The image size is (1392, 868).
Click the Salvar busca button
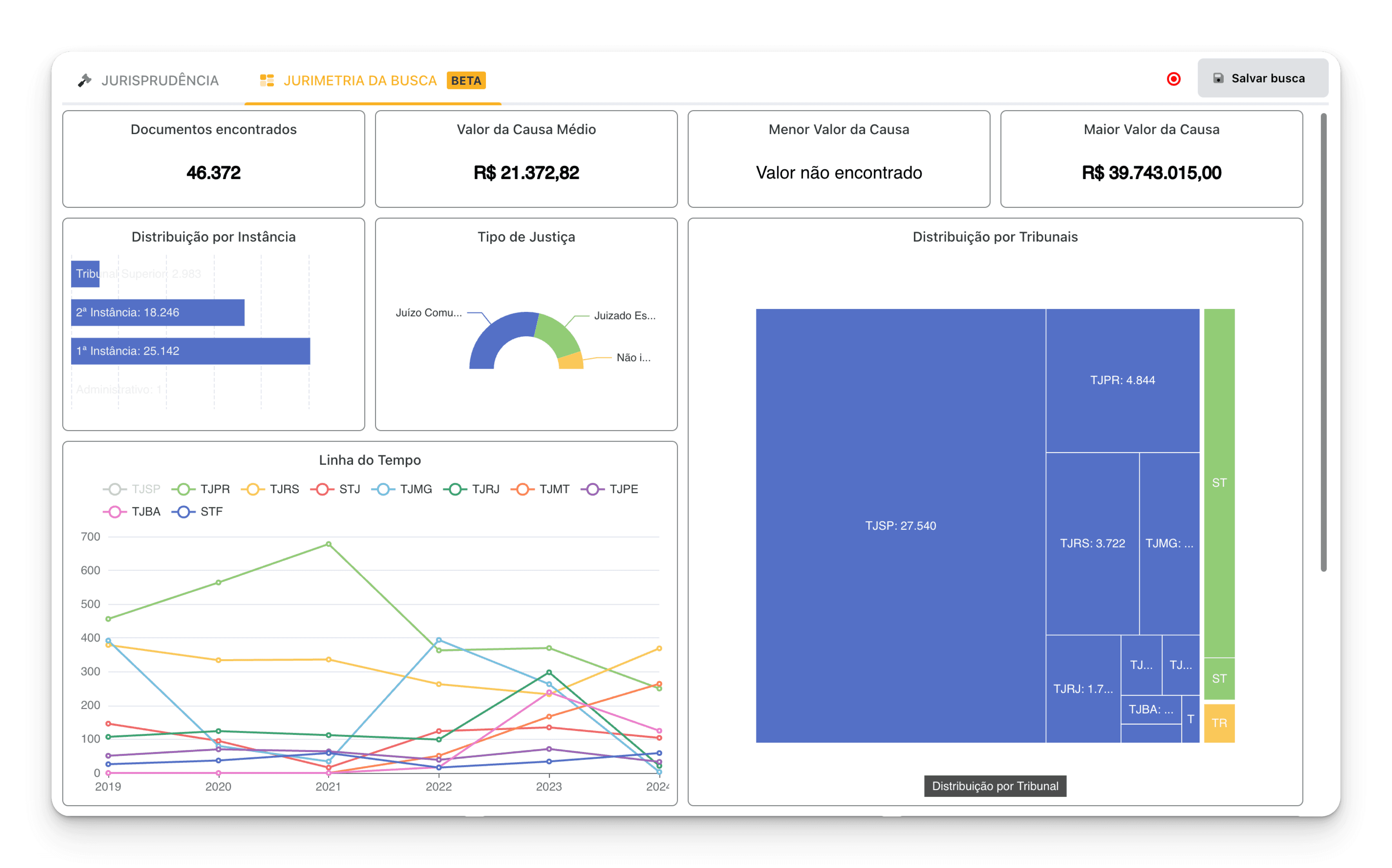pyautogui.click(x=1262, y=78)
